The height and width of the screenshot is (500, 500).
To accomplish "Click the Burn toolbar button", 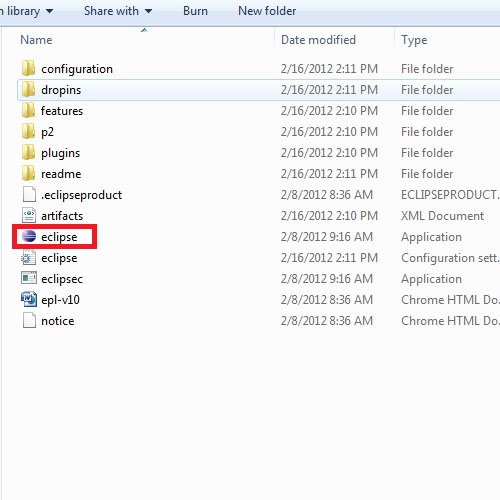I will [195, 11].
